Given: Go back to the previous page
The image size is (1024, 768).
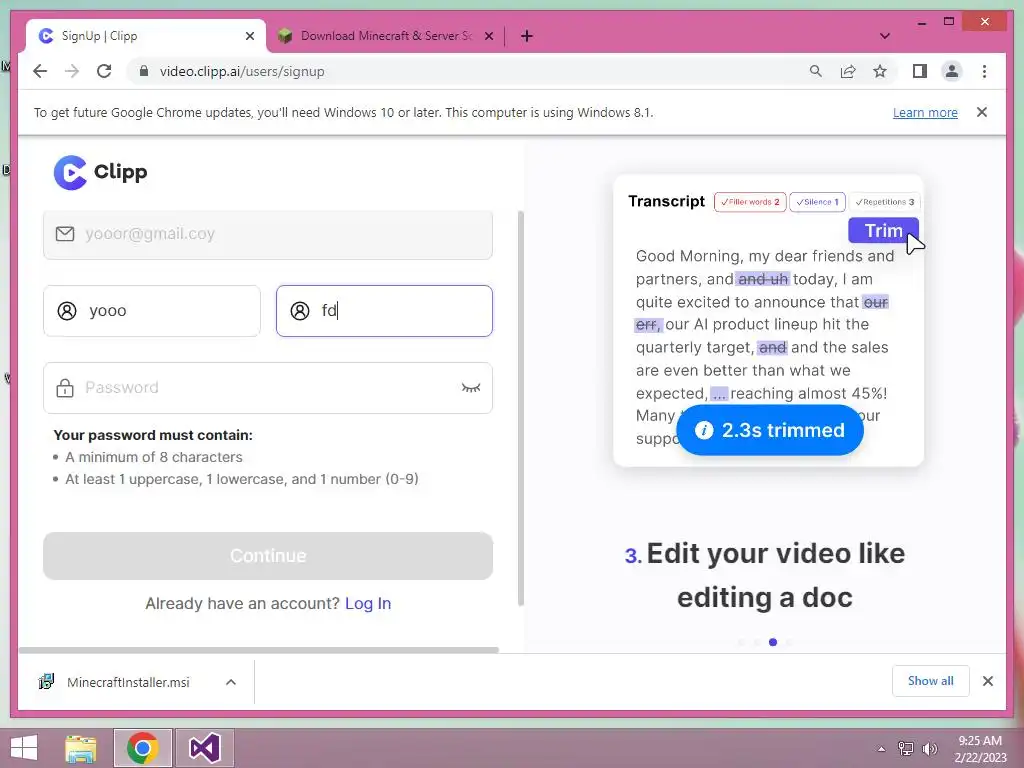Looking at the screenshot, I should click(40, 71).
